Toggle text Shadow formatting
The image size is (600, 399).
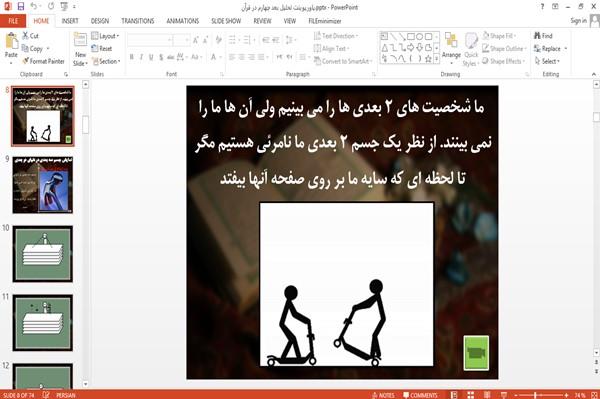click(x=161, y=57)
